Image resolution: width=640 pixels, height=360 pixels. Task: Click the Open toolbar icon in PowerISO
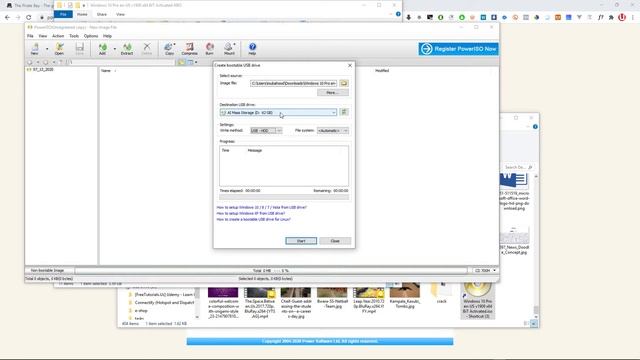[x=59, y=49]
